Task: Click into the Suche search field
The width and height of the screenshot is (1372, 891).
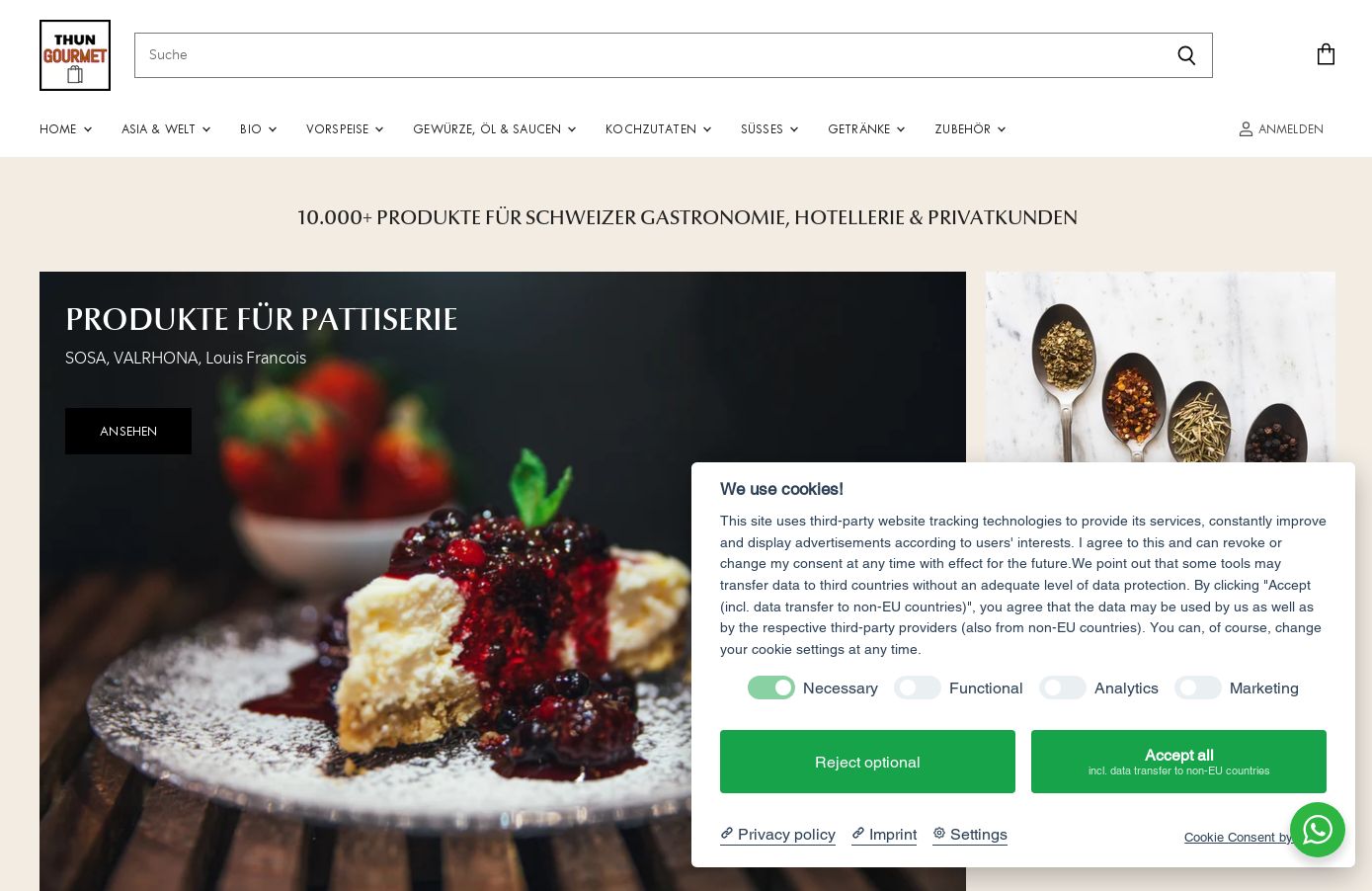Action: 648,55
